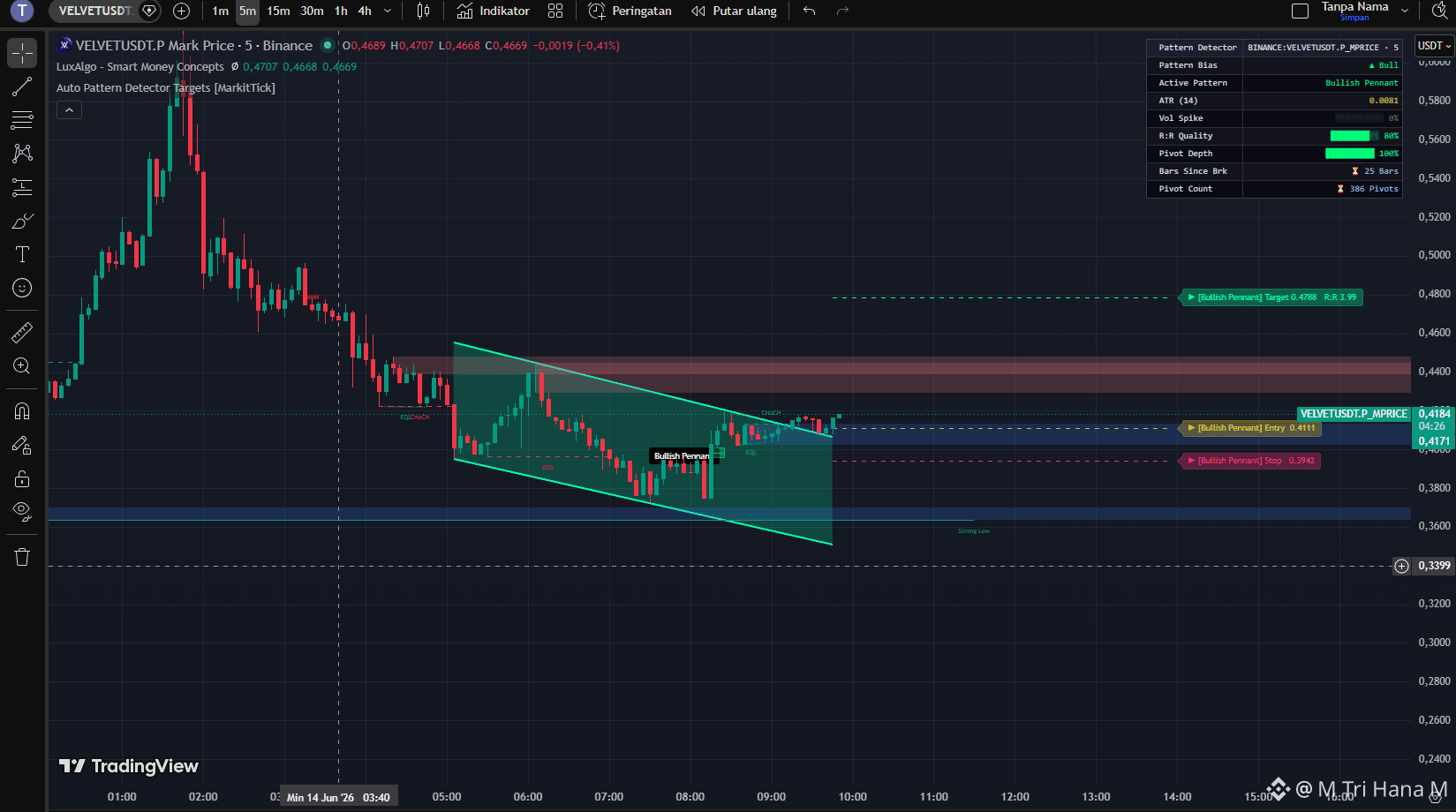Viewport: 1456px width, 812px height.
Task: Toggle stay in drawing mode
Action: (22, 445)
